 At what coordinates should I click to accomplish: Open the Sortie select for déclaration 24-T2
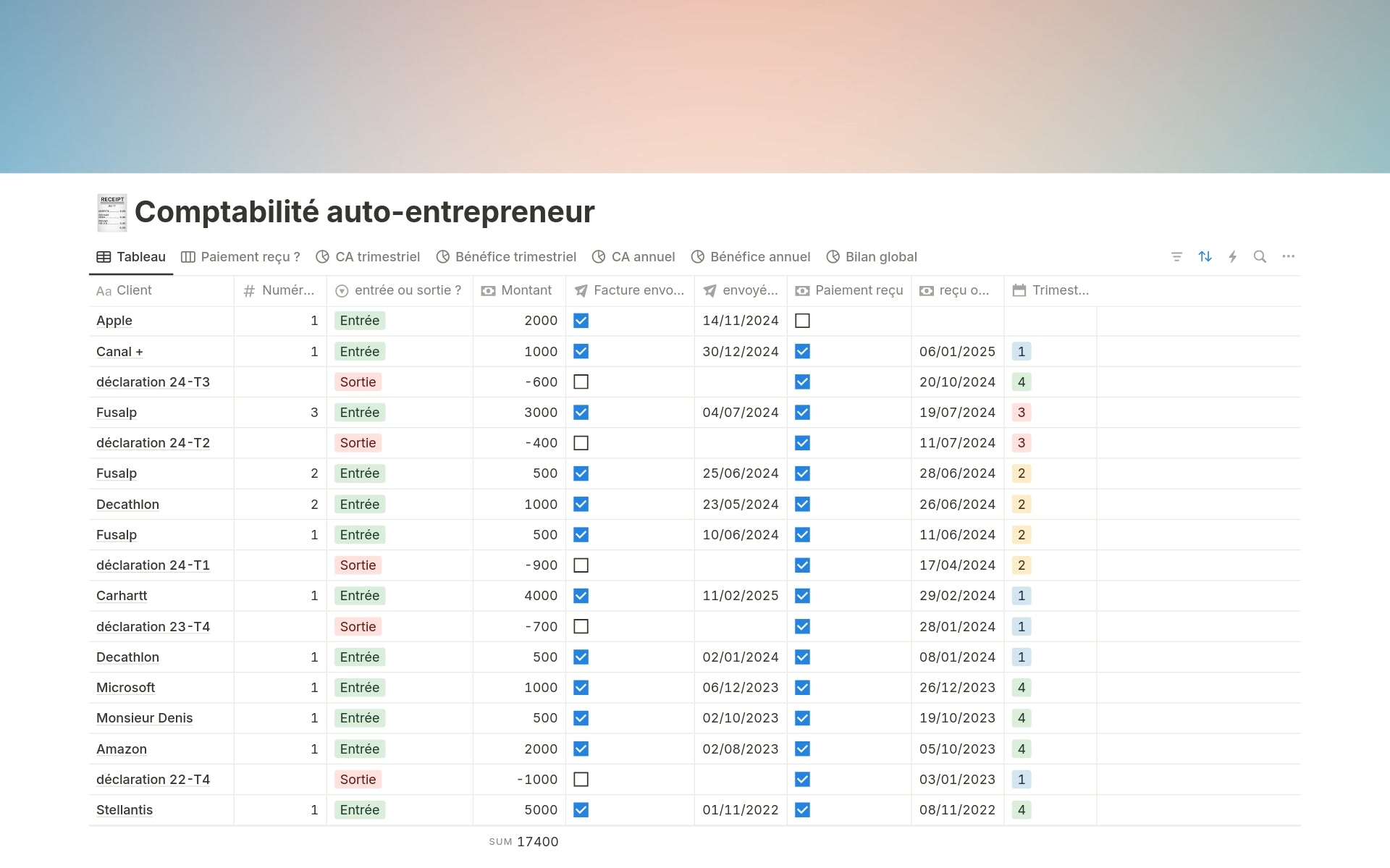point(358,443)
